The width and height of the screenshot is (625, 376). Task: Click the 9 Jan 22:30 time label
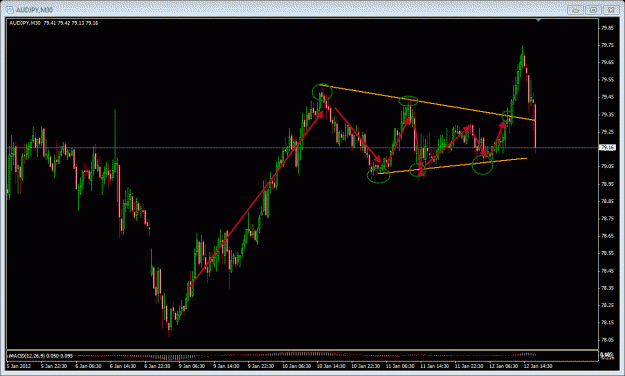260,366
